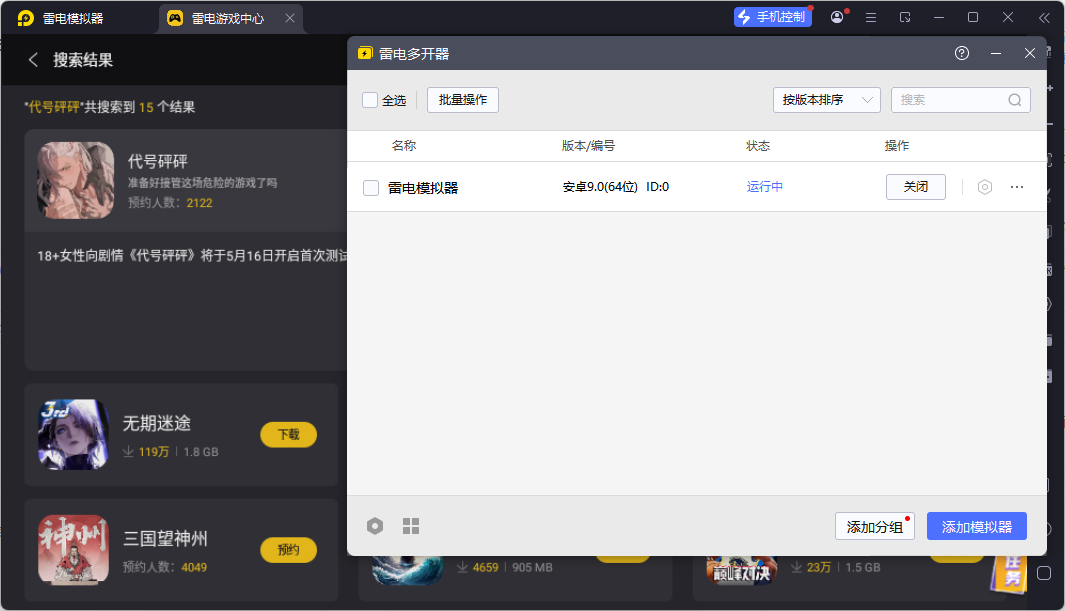The height and width of the screenshot is (611, 1065).
Task: Open the help icon in 雷电多开器
Action: [x=962, y=53]
